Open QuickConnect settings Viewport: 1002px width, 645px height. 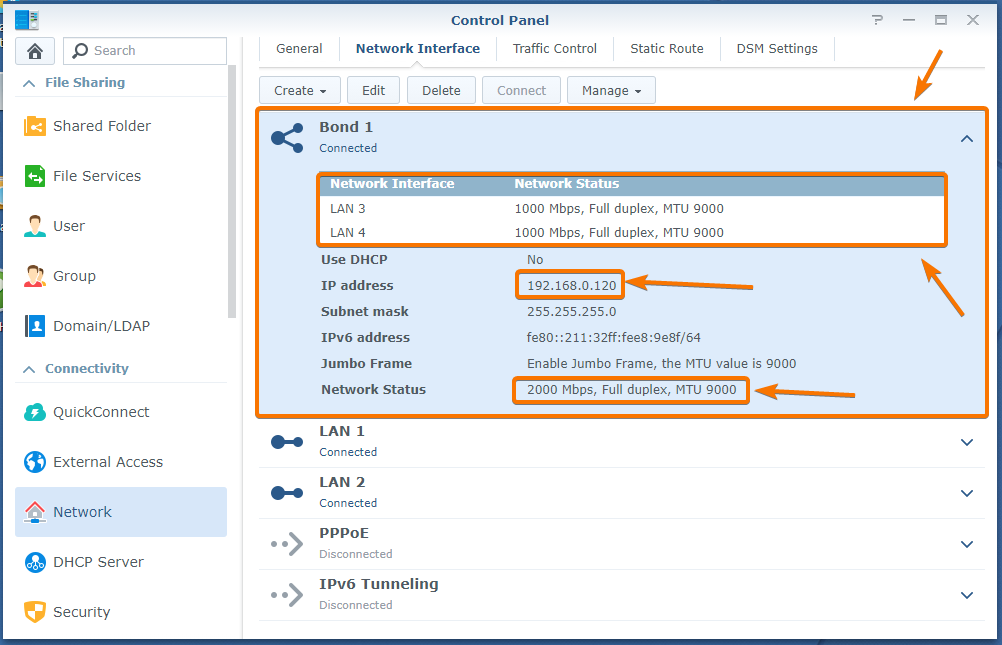pos(100,412)
